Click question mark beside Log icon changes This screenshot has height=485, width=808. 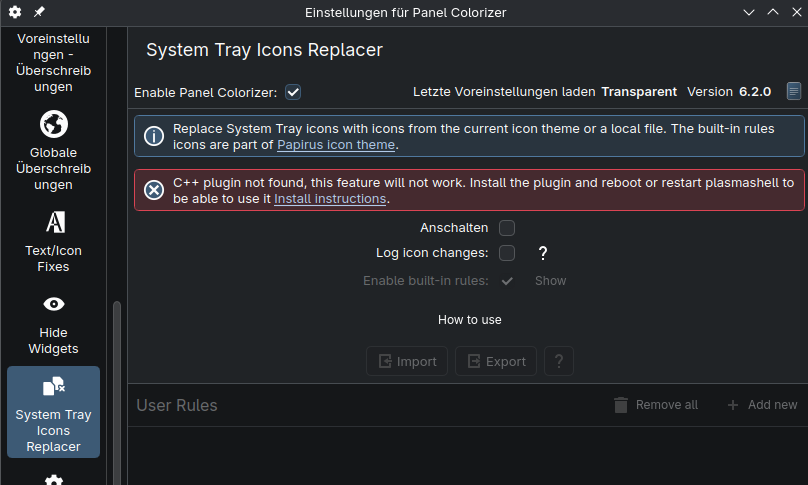point(543,253)
